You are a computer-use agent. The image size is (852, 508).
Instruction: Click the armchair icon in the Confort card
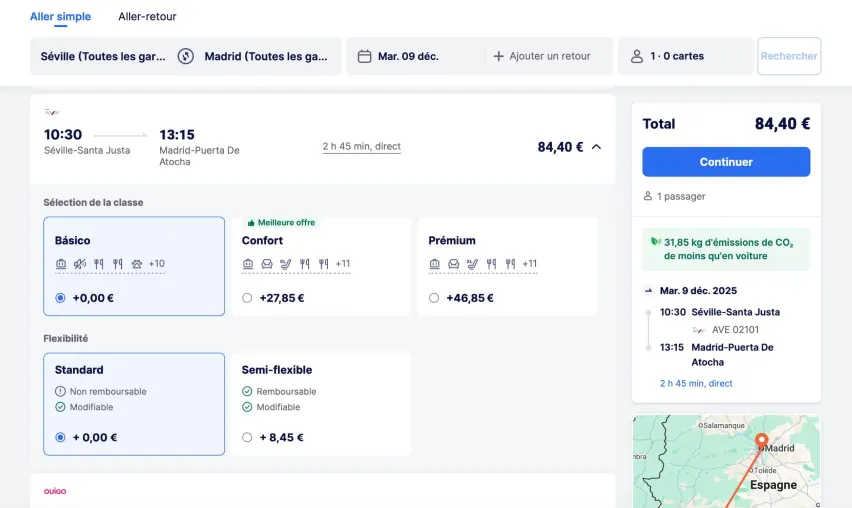pyautogui.click(x=267, y=264)
